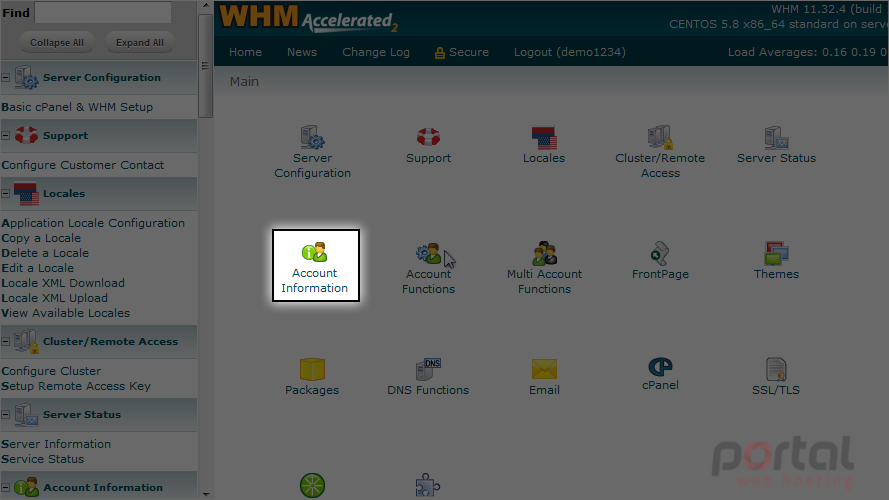Open the Themes icon
This screenshot has width=889, height=500.
coord(776,253)
